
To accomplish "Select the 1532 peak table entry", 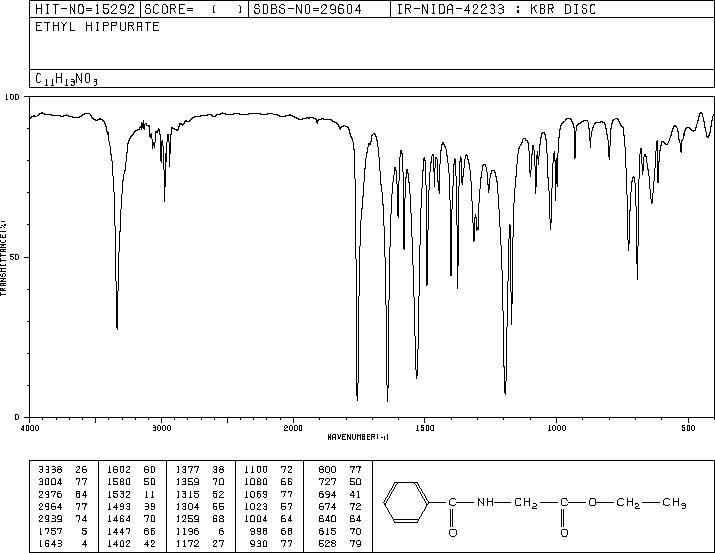I will [131, 494].
